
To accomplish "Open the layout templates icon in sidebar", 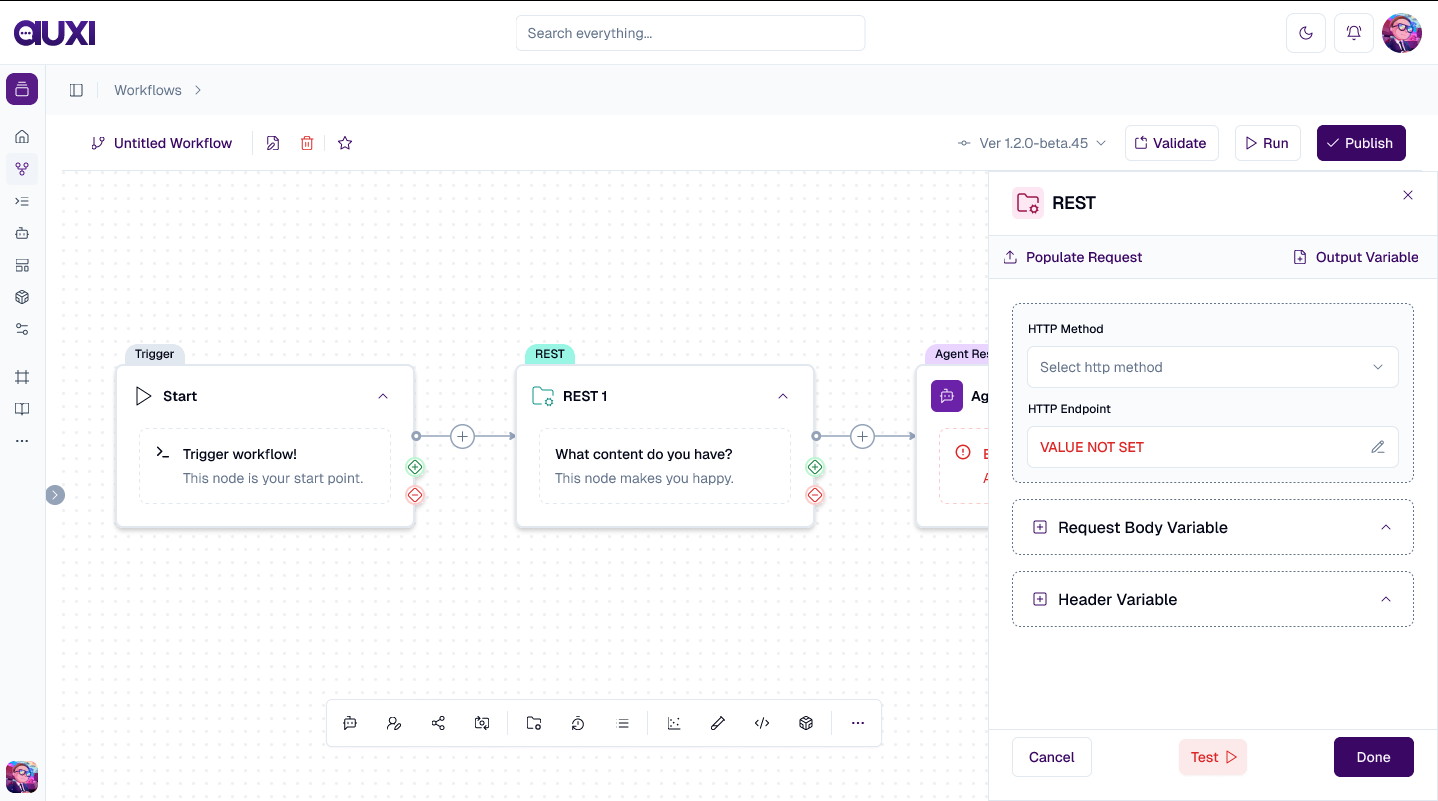I will (x=22, y=265).
